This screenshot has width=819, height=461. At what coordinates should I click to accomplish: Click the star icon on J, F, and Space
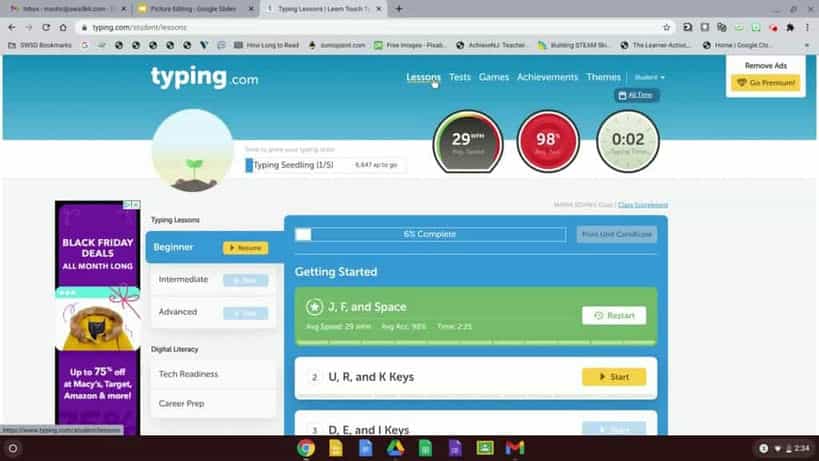pos(314,307)
